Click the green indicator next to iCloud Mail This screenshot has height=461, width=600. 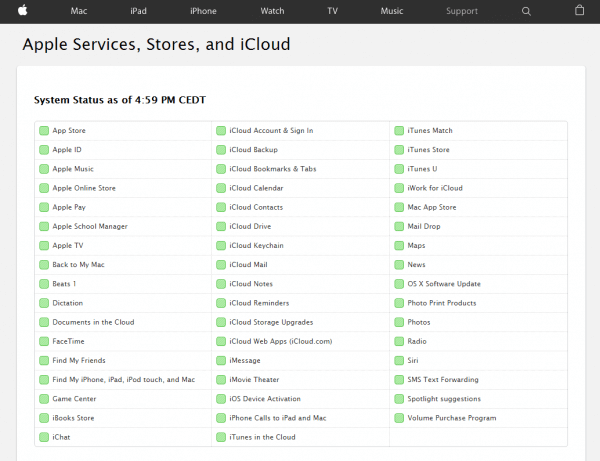tap(221, 265)
